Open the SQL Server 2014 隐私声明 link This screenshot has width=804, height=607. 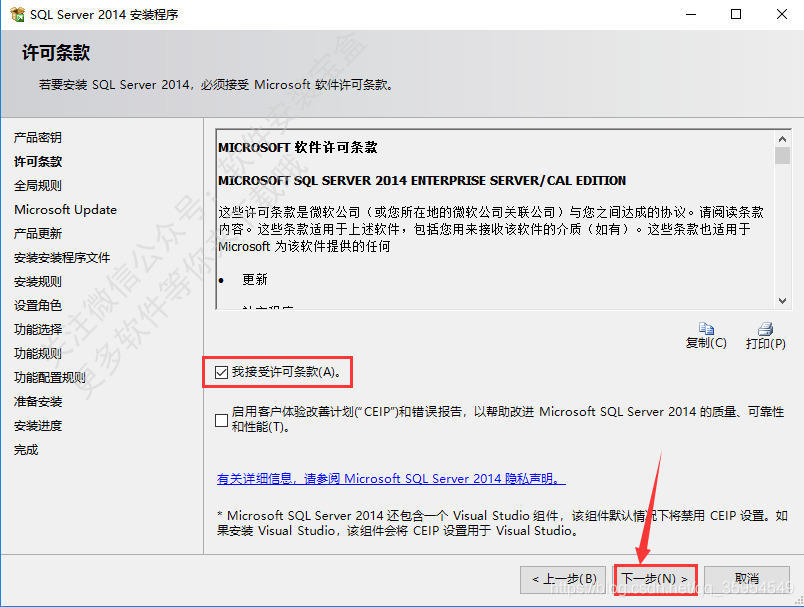[x=391, y=479]
